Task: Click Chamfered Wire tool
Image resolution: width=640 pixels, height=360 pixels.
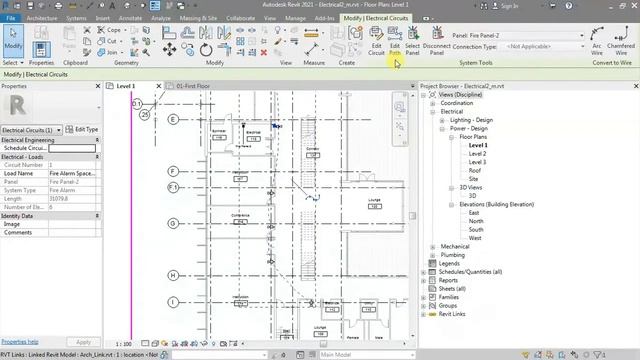Action: 621,41
